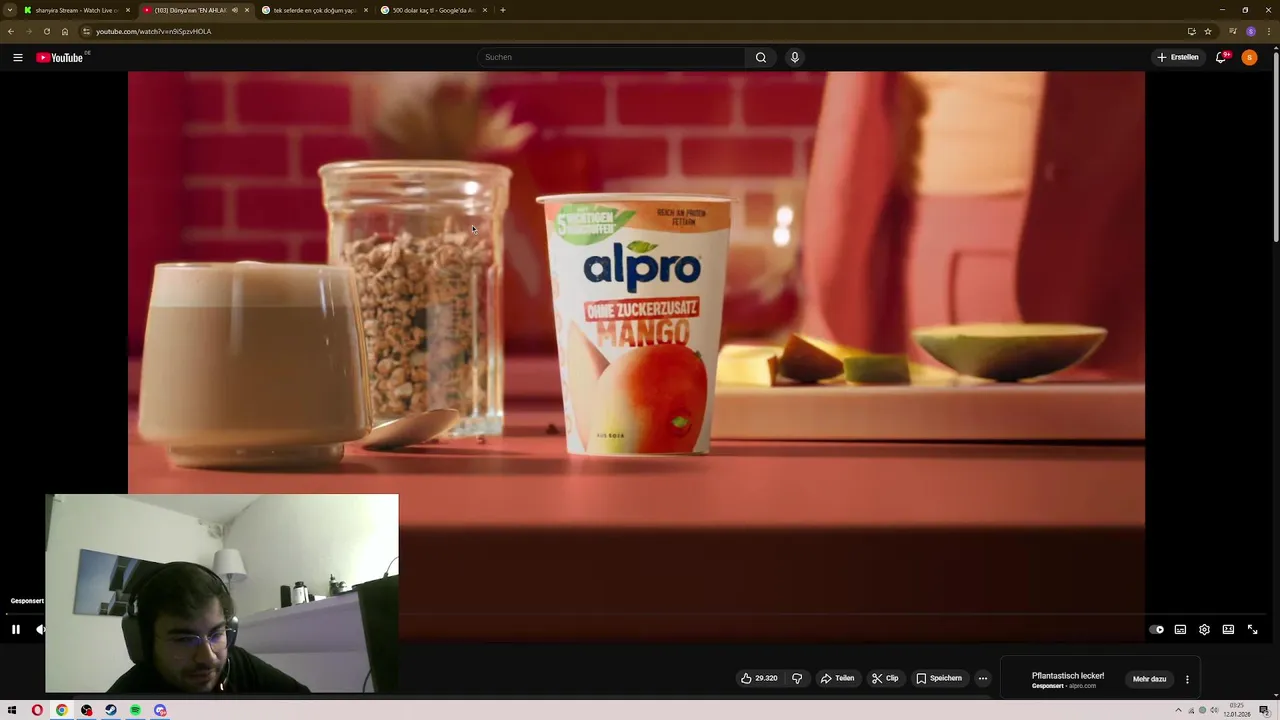Toggle the autoplay switch in the player
The height and width of the screenshot is (720, 1280).
(1156, 629)
